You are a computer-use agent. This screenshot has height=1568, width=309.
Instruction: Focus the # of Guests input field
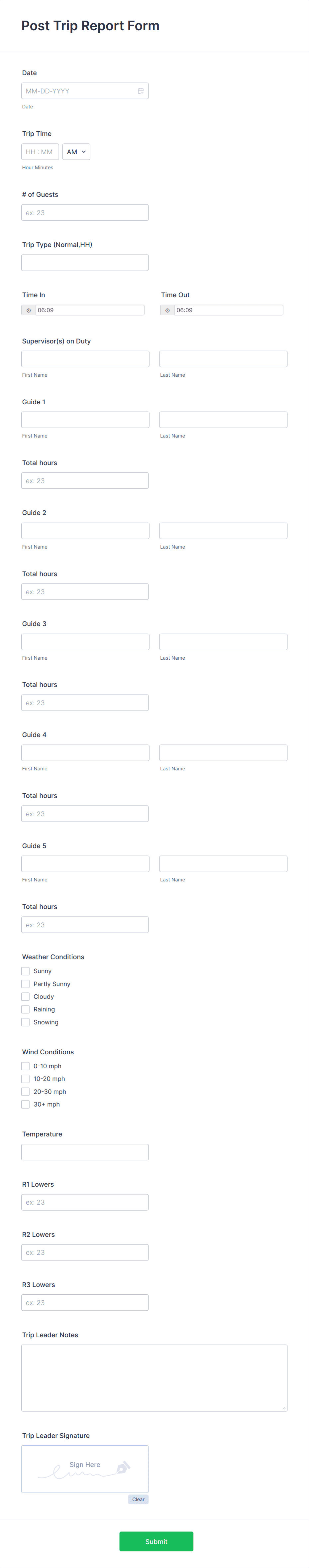pyautogui.click(x=85, y=212)
